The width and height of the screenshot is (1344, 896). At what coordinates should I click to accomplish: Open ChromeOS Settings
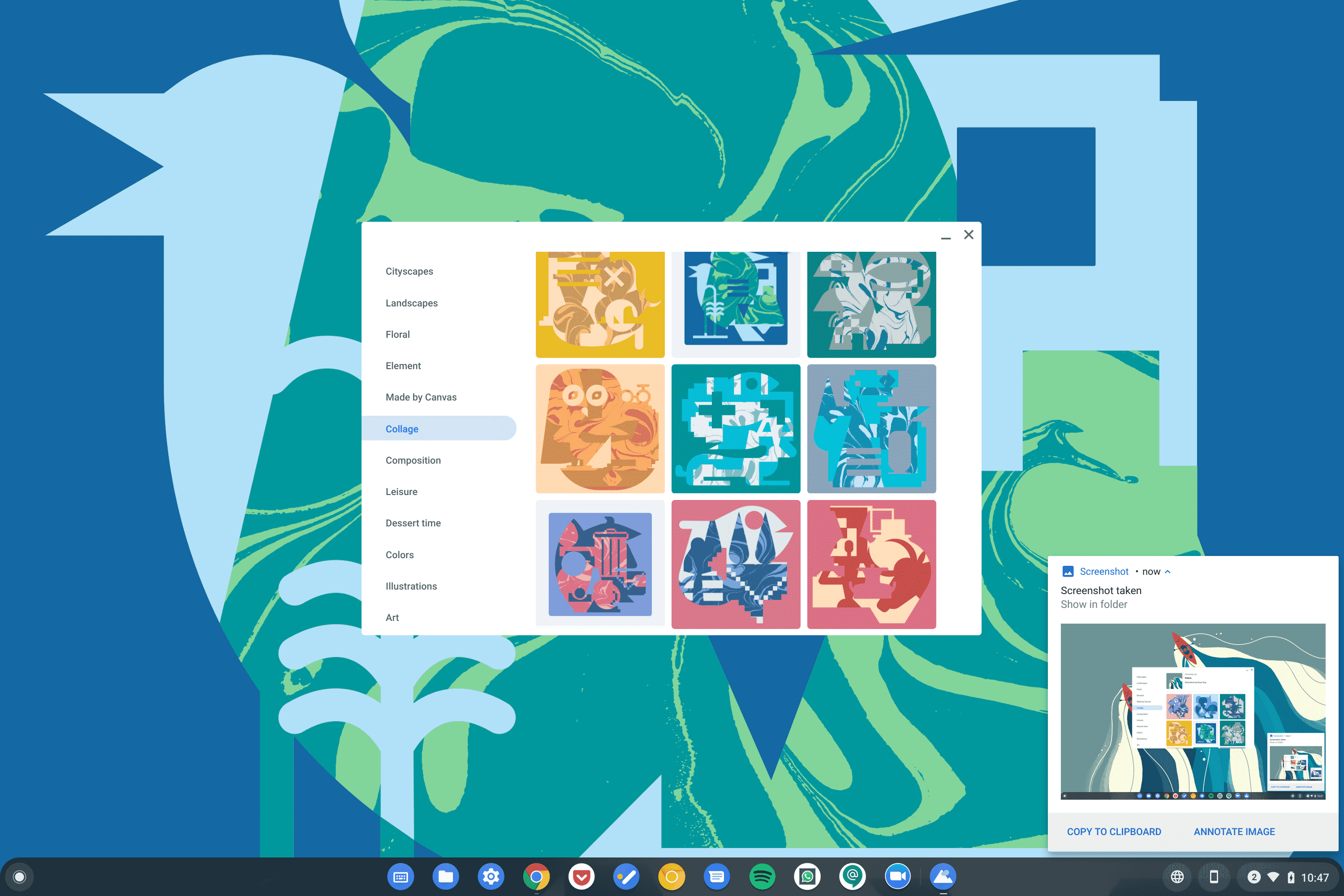click(491, 876)
